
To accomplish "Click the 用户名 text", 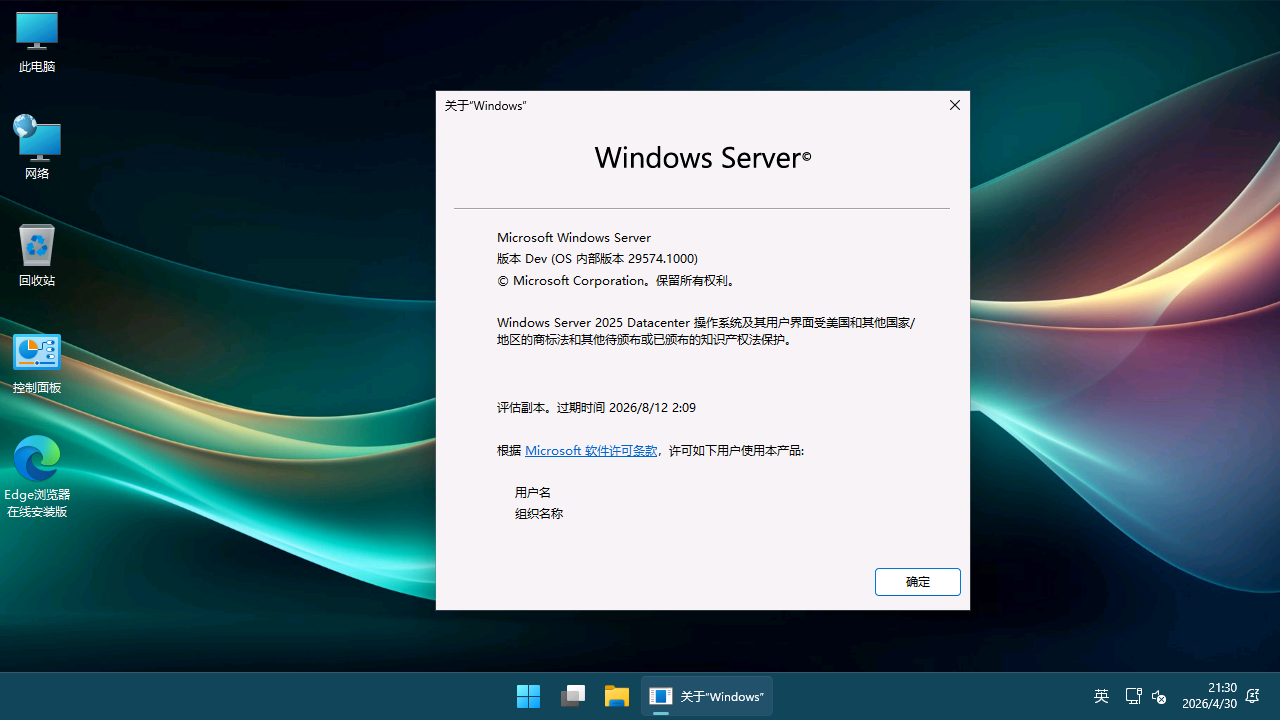I will pyautogui.click(x=533, y=493).
